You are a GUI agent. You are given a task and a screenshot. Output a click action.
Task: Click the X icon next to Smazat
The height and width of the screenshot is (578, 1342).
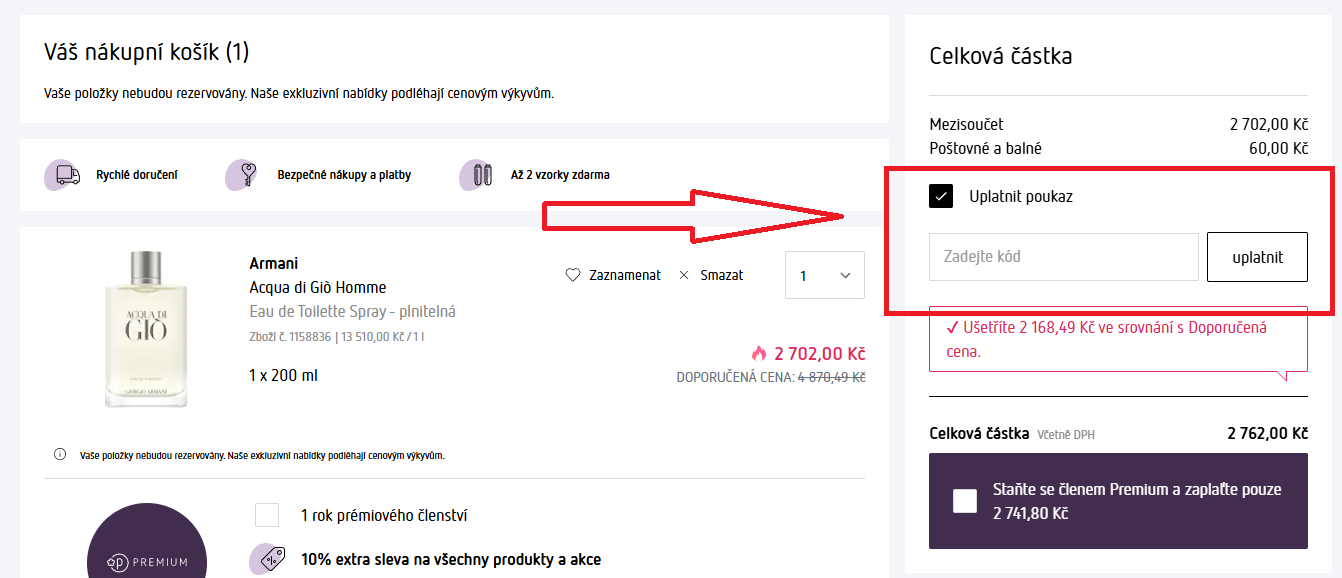click(684, 275)
